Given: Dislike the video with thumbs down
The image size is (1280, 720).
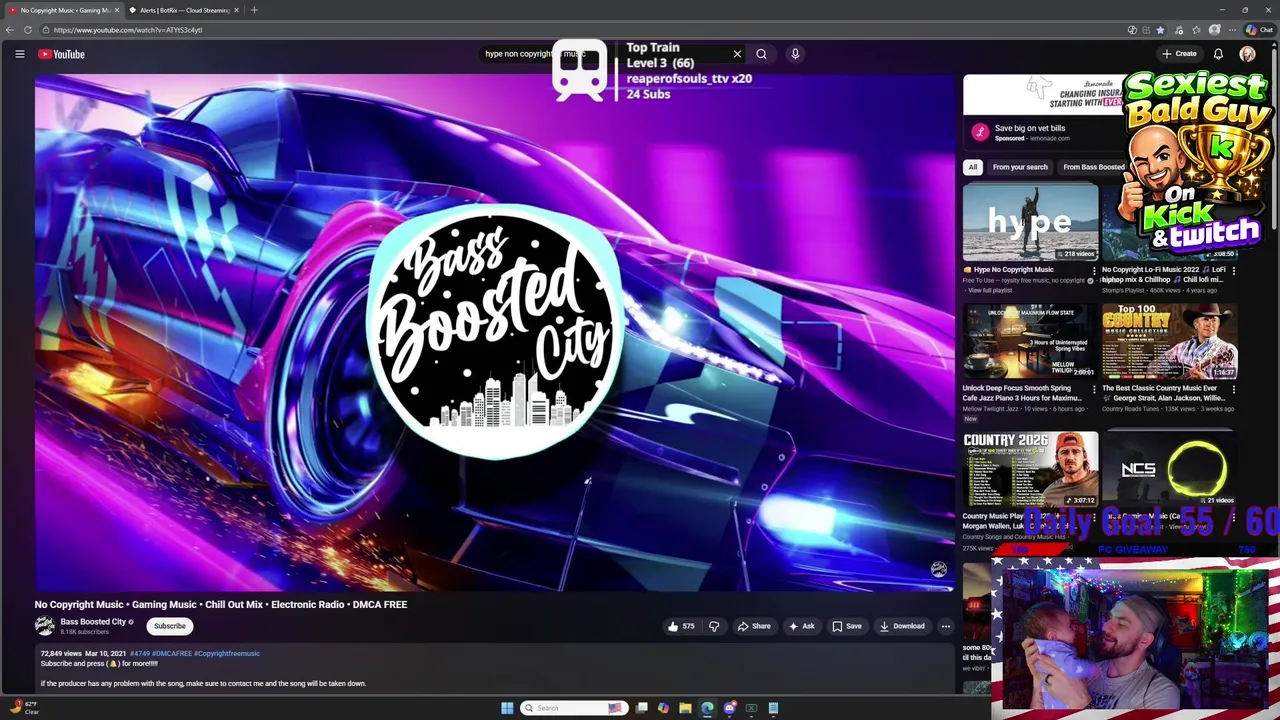Looking at the screenshot, I should click(x=714, y=626).
